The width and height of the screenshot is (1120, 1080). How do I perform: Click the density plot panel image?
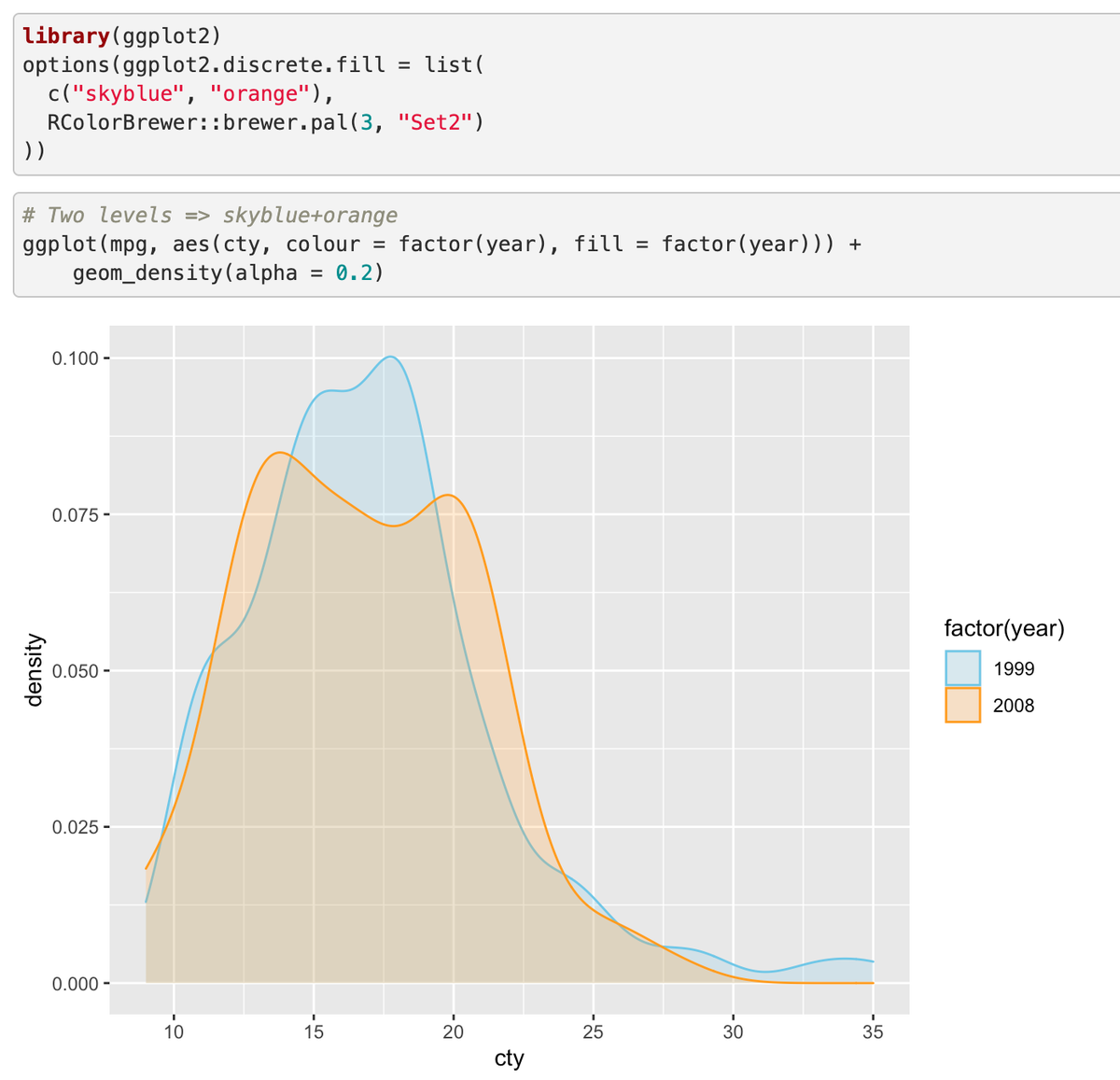[510, 669]
